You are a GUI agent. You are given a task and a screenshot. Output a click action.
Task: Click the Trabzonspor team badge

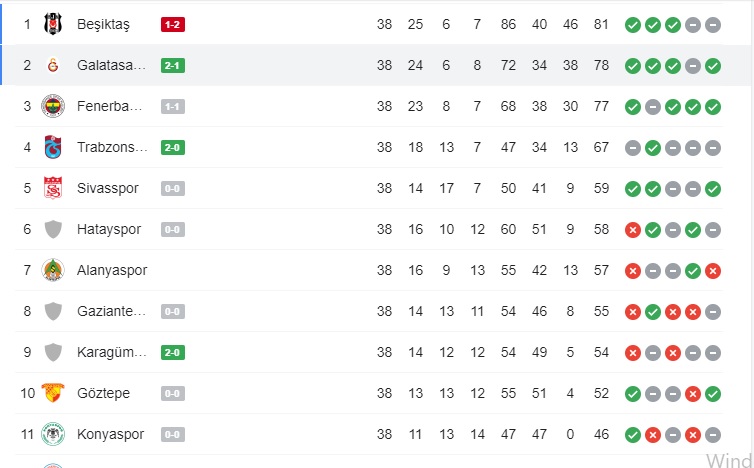point(53,147)
